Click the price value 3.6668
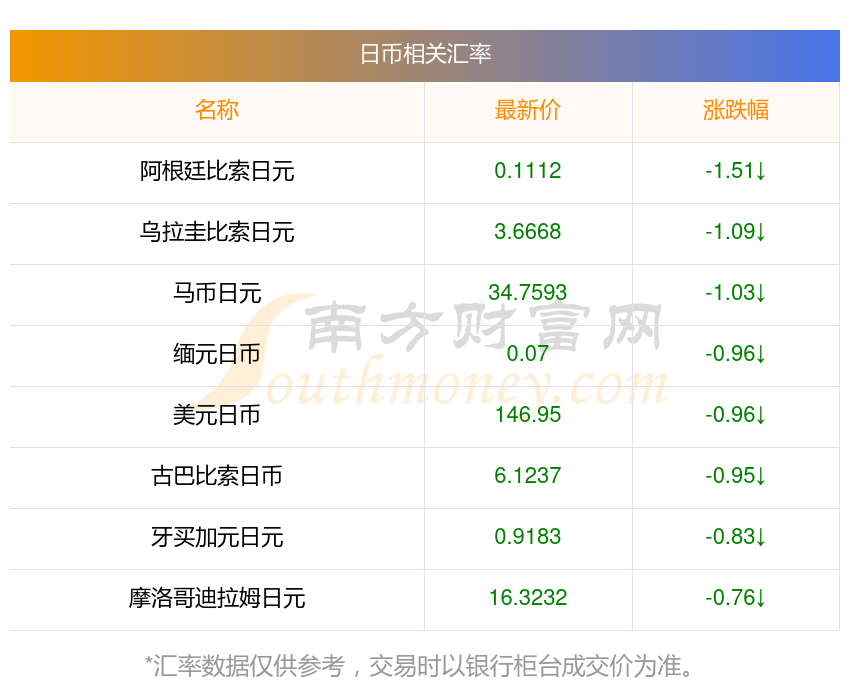The height and width of the screenshot is (698, 850). pyautogui.click(x=527, y=232)
